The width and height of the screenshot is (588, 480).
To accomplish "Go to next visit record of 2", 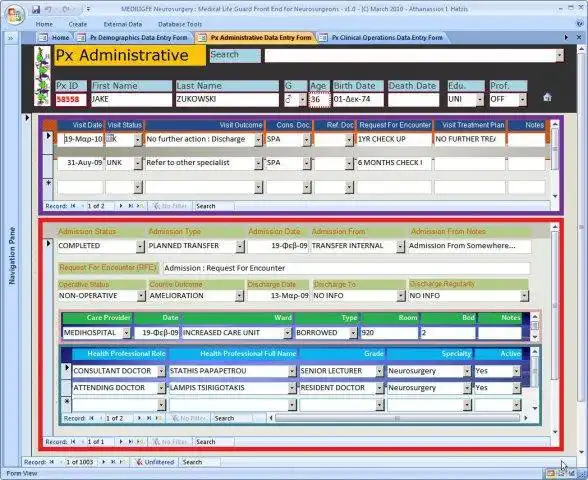I will (x=121, y=206).
